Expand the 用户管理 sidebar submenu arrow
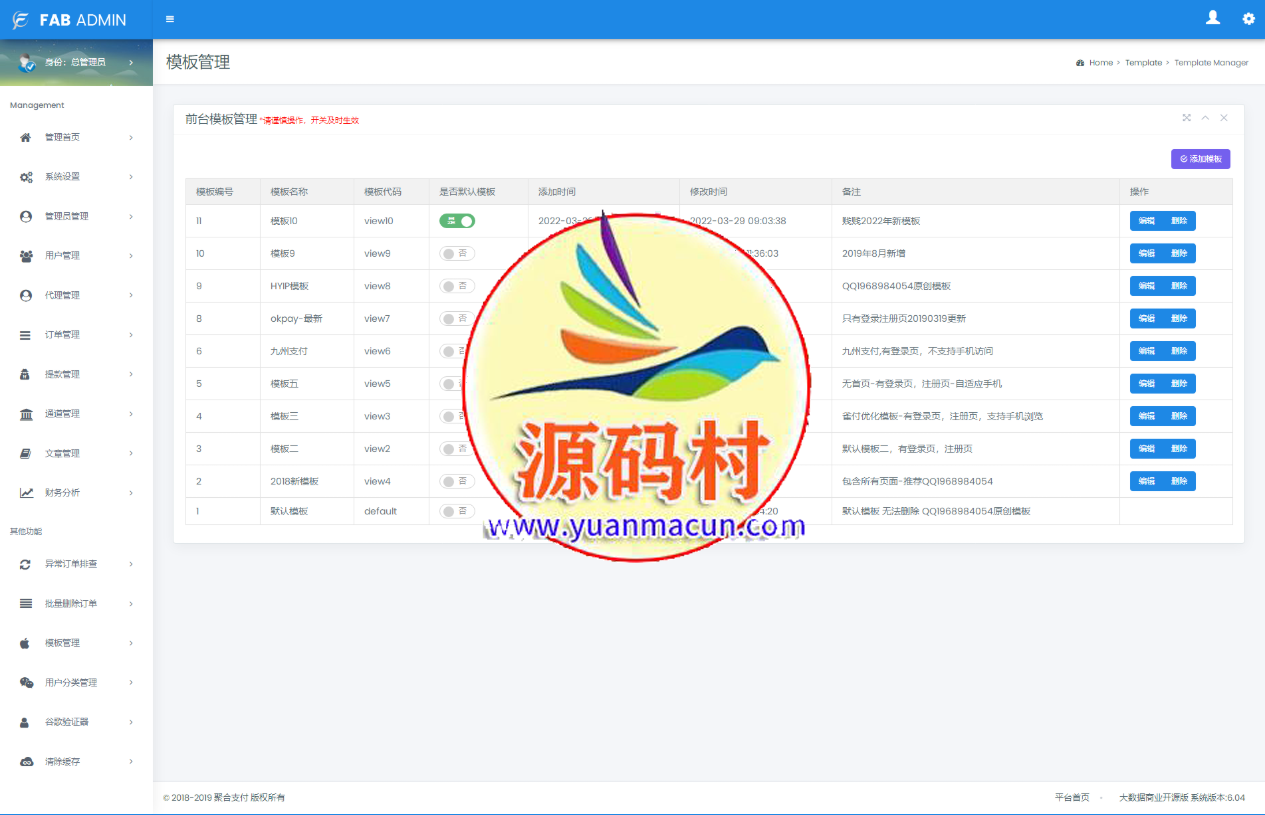1265x815 pixels. click(131, 256)
